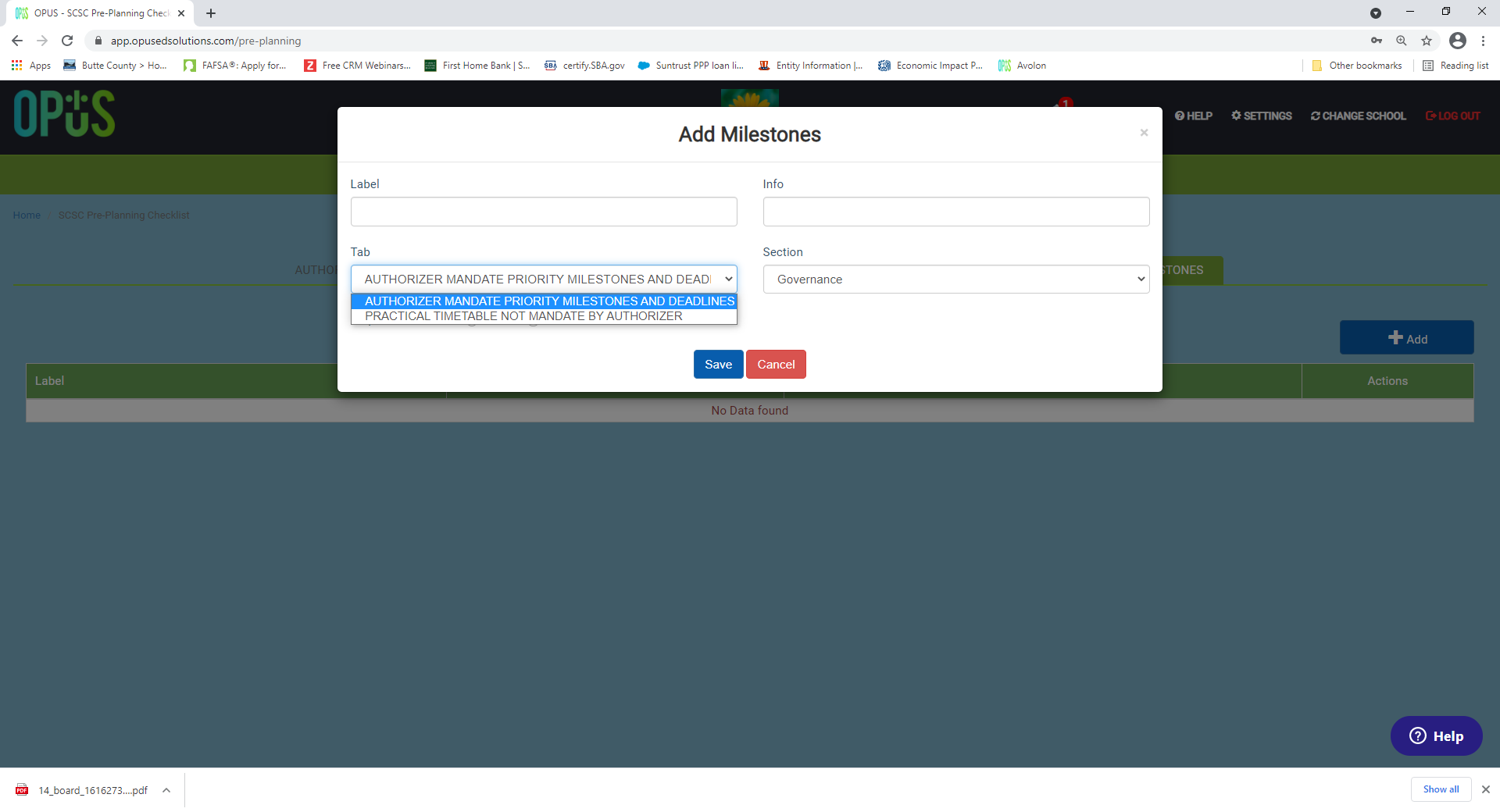Open Chrome tab search dropdown
This screenshot has height=812, width=1500.
click(x=1376, y=13)
